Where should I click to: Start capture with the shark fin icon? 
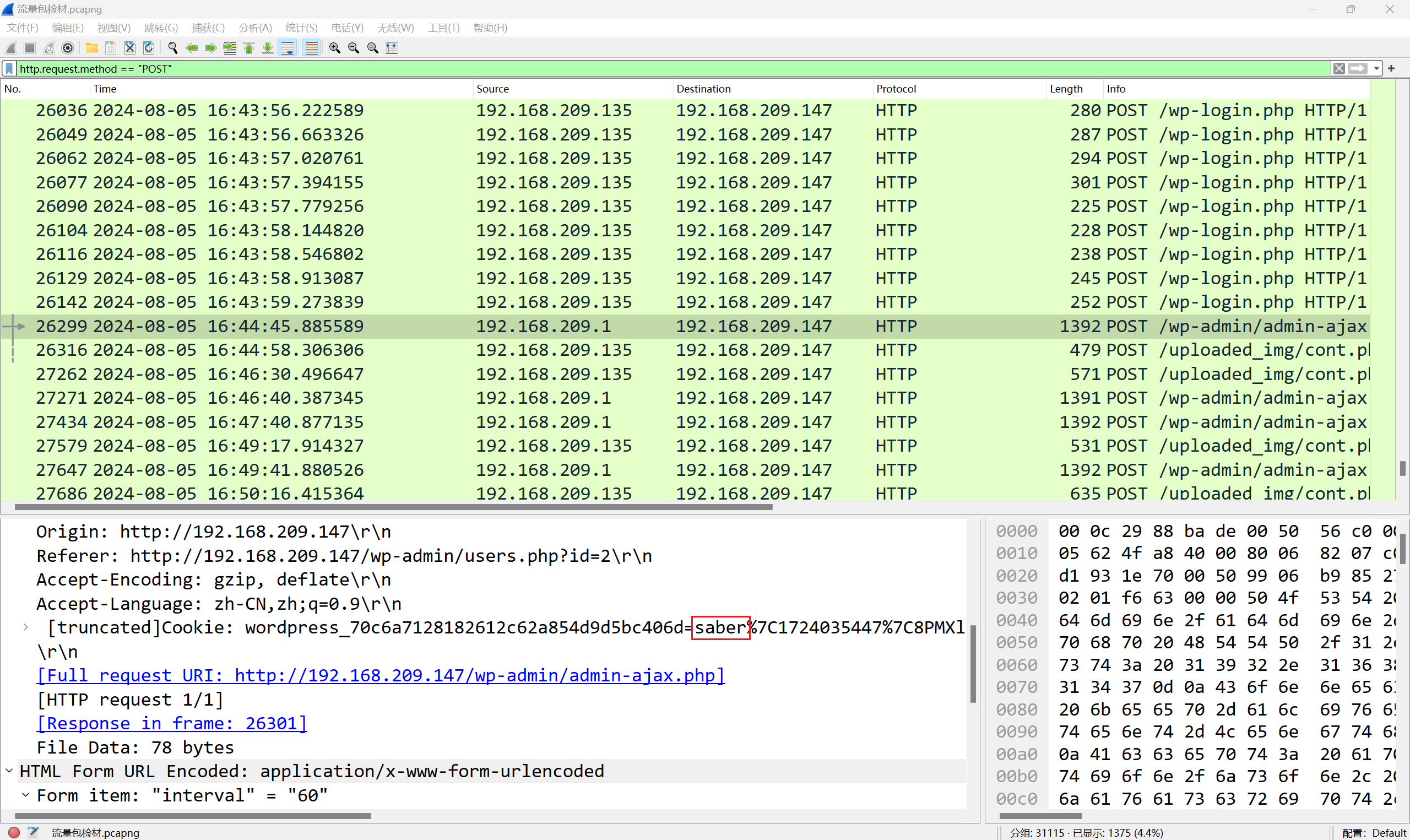pos(11,48)
